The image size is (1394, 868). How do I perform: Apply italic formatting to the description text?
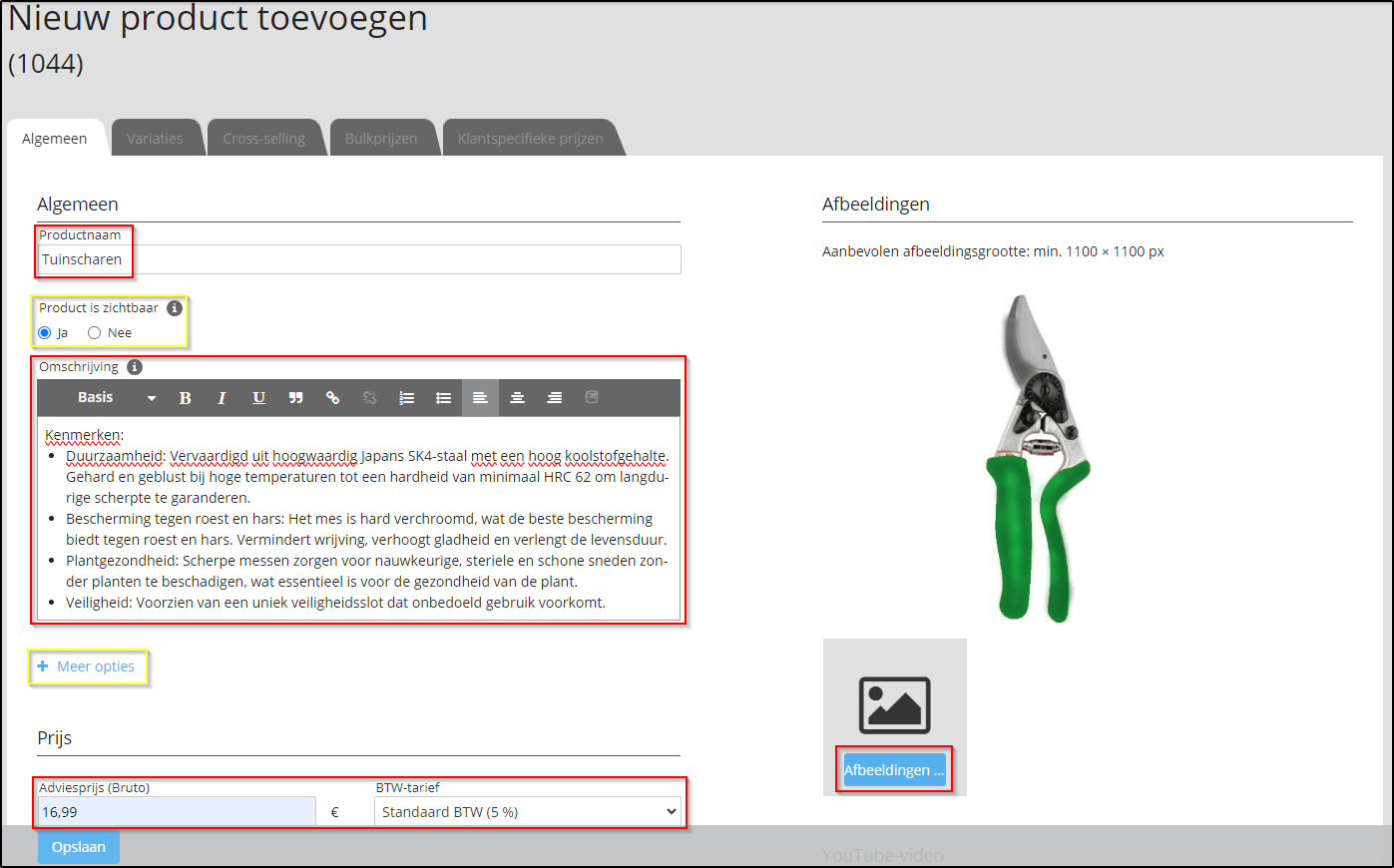(x=222, y=397)
